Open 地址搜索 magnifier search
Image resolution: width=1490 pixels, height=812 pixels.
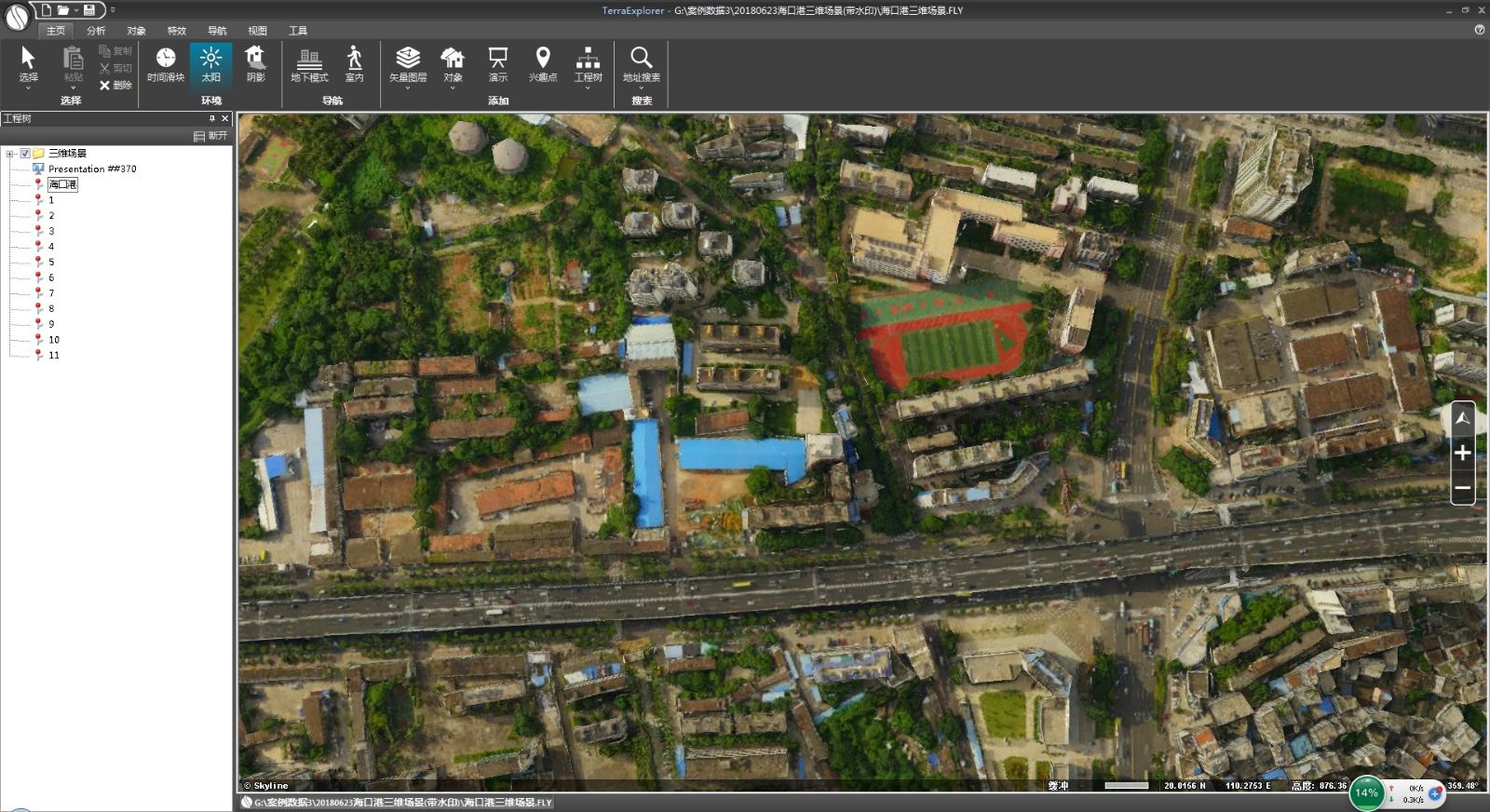[641, 63]
